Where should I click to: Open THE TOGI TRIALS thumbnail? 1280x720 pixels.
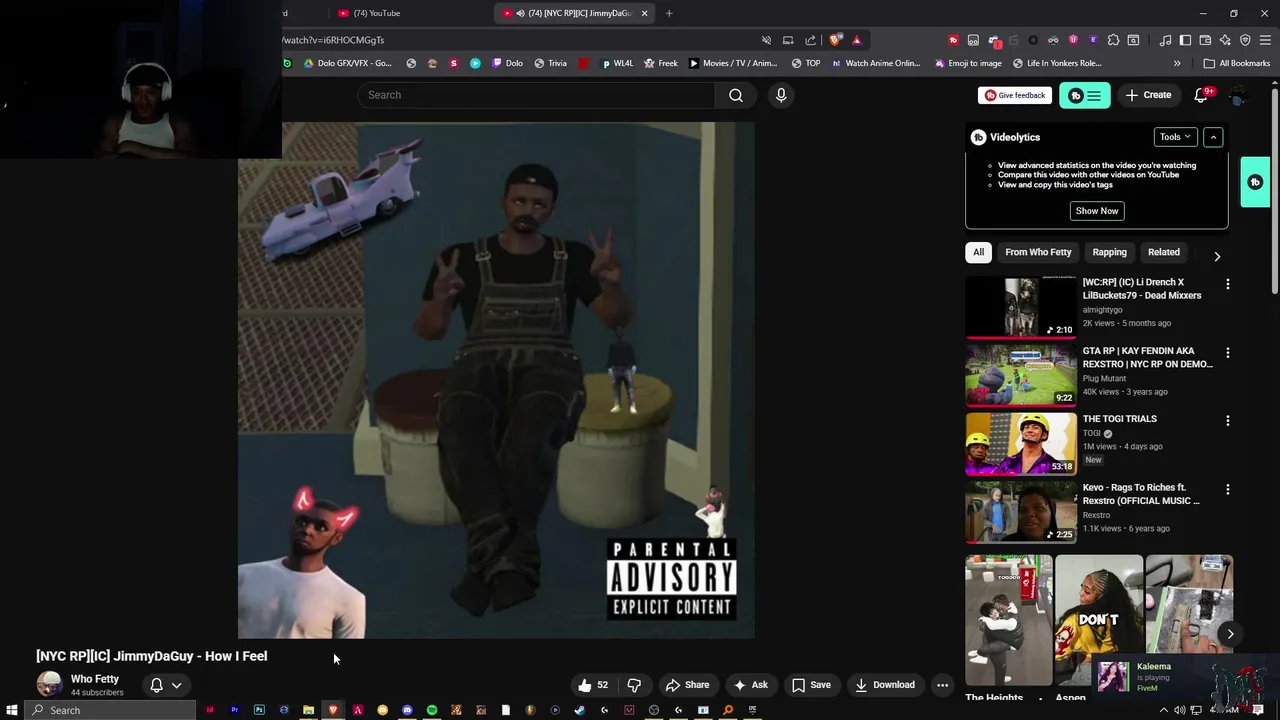pyautogui.click(x=1021, y=443)
